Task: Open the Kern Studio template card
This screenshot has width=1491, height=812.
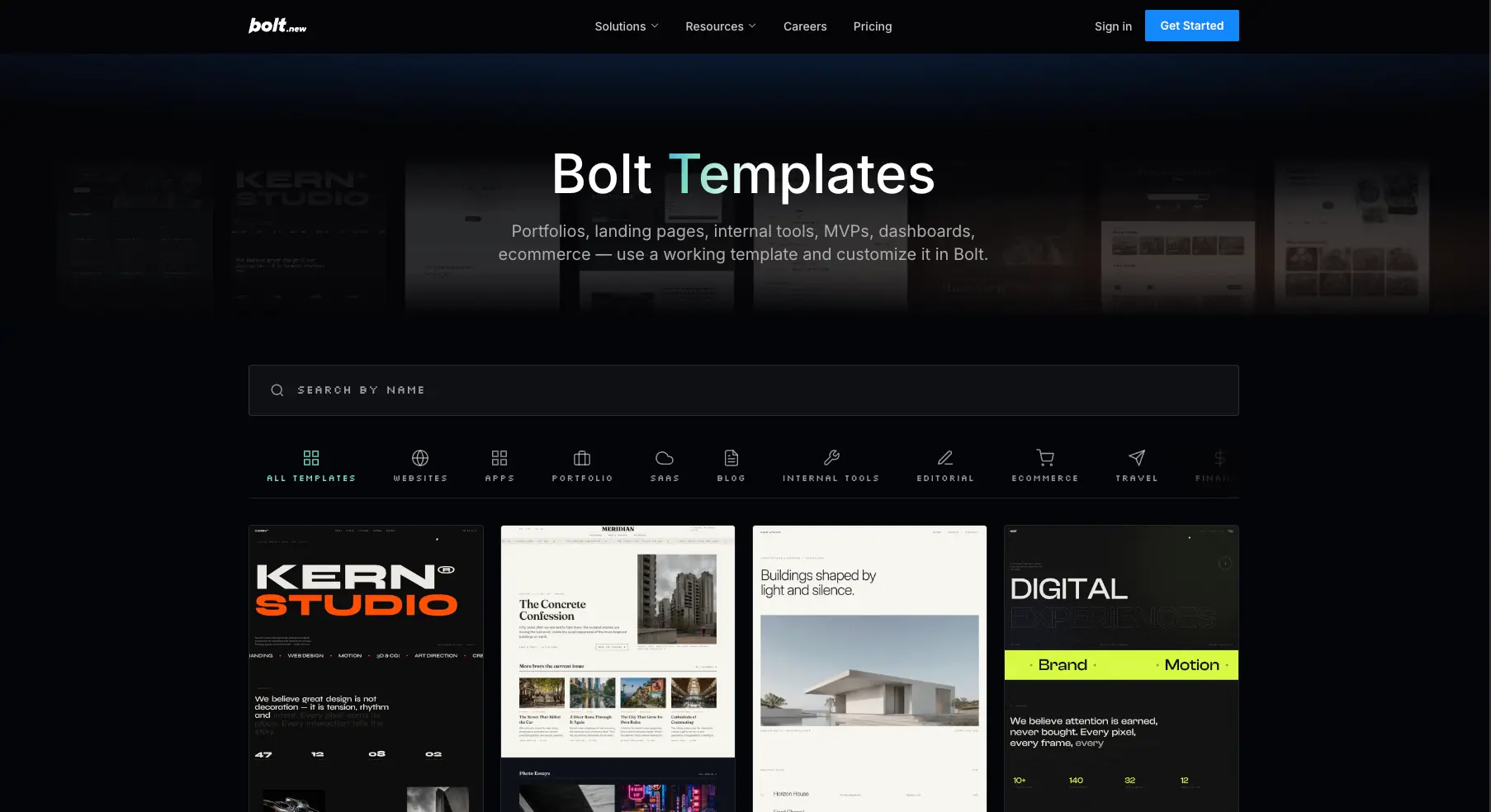Action: tap(366, 668)
